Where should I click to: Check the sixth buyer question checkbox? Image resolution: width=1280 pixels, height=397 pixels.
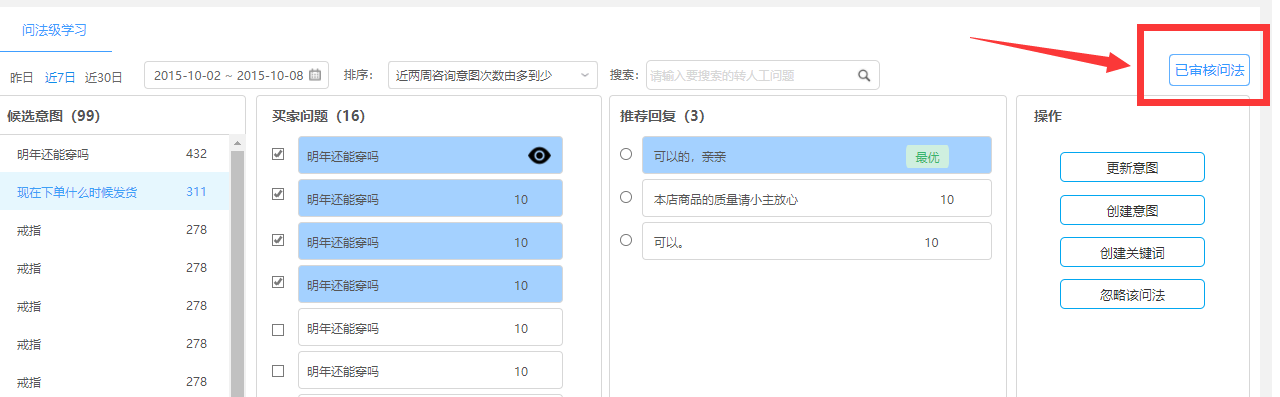pos(278,371)
